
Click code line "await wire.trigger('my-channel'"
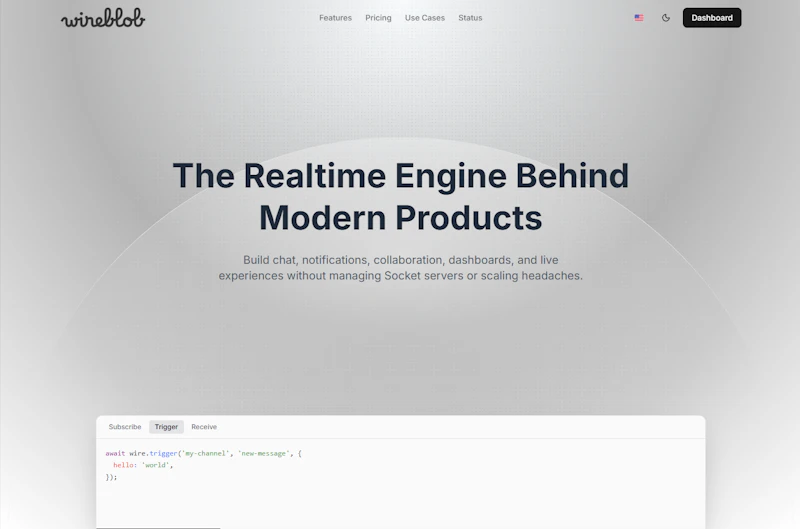point(204,453)
